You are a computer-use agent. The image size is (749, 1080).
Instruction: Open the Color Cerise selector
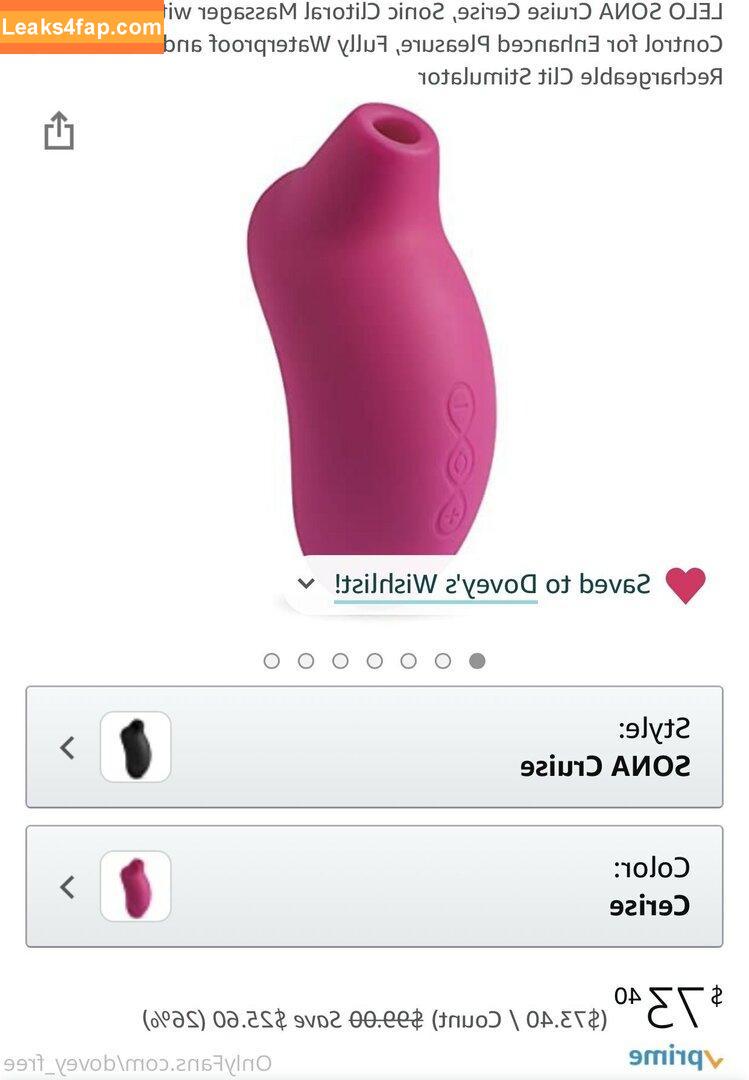[374, 886]
